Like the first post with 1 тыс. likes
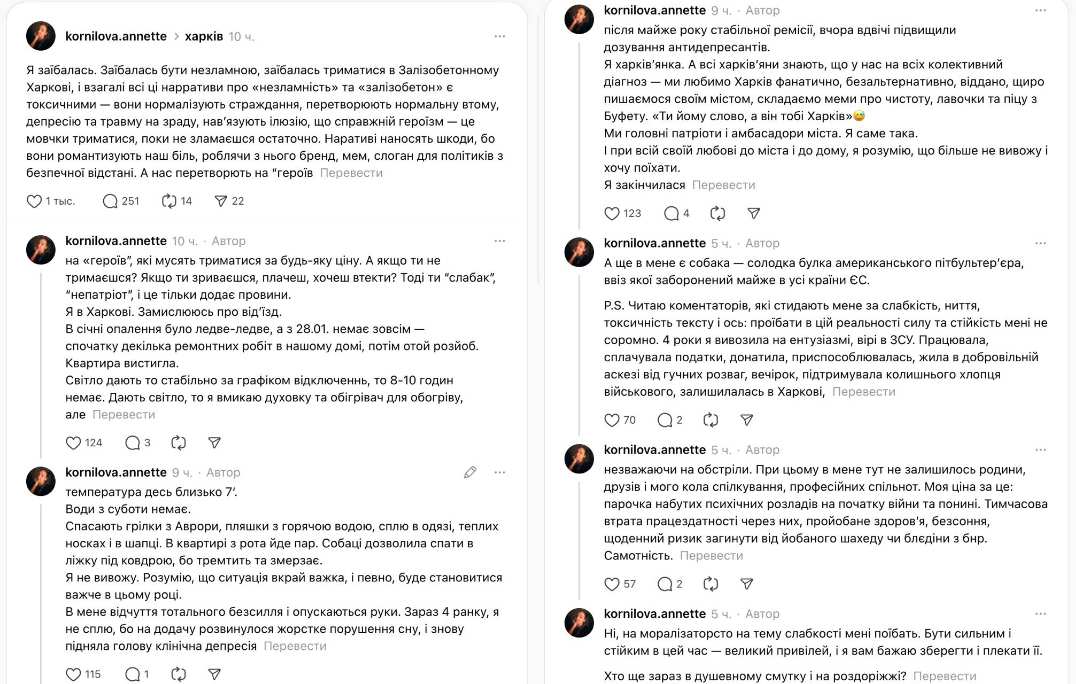The width and height of the screenshot is (1076, 684). (x=34, y=201)
